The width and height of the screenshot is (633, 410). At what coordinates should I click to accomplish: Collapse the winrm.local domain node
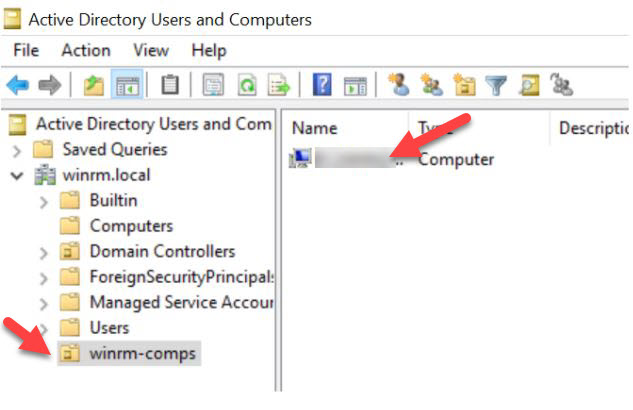[x=17, y=176]
